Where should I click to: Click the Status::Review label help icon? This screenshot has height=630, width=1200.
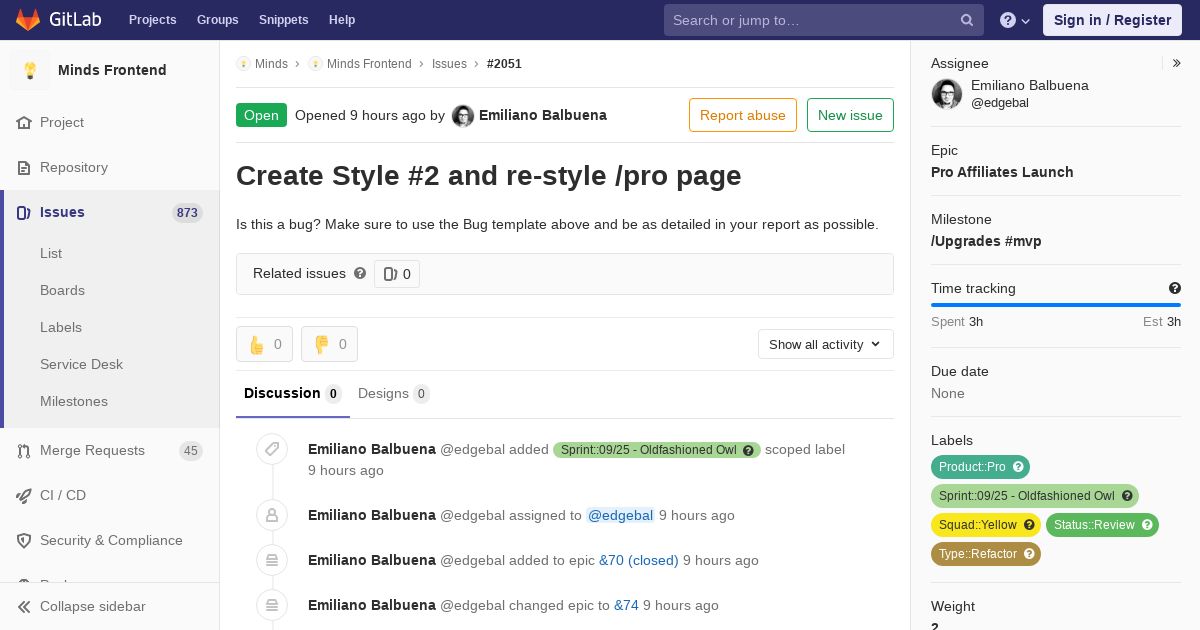click(x=1147, y=525)
